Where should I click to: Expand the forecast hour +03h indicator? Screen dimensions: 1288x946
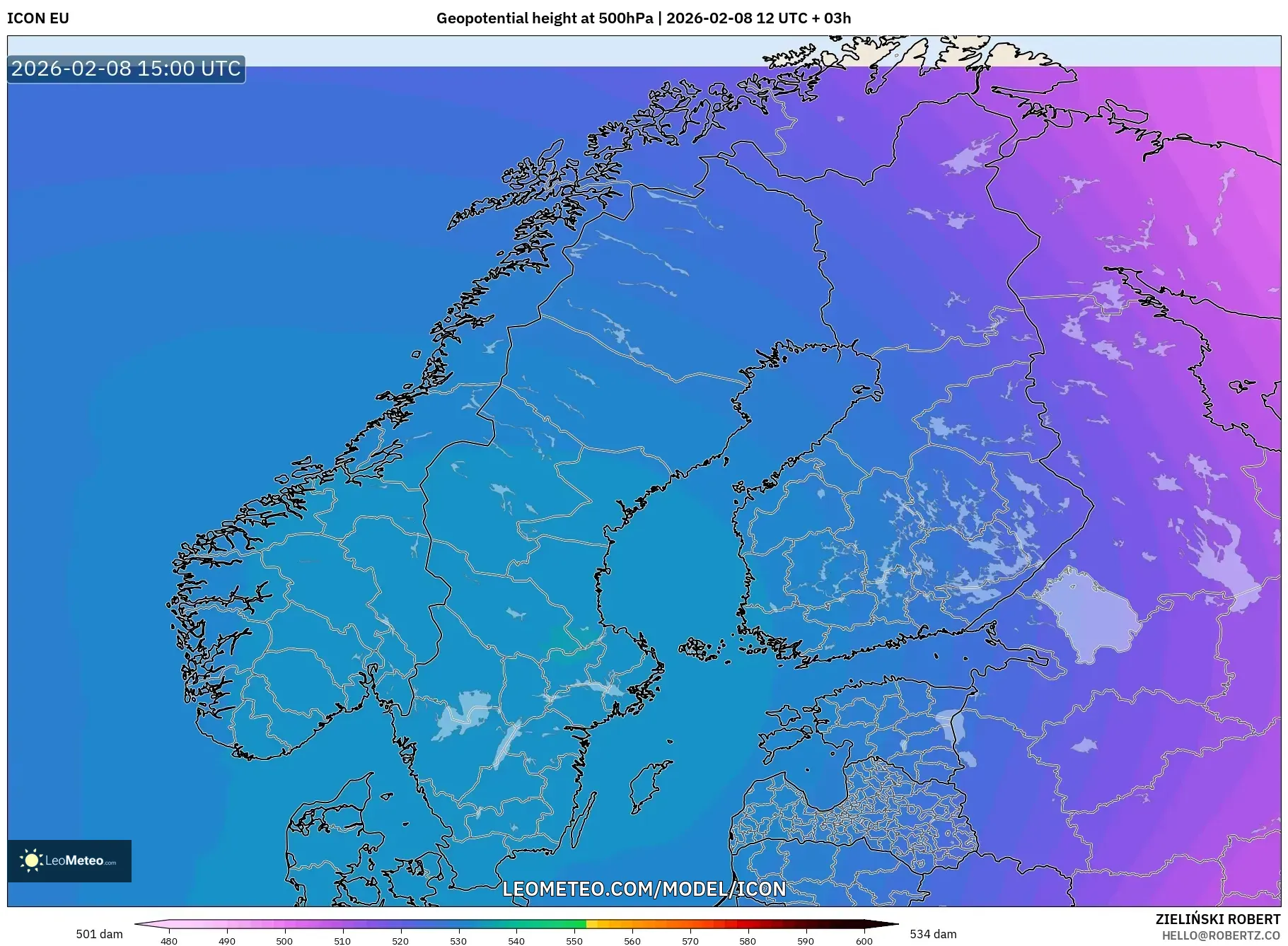(x=835, y=19)
